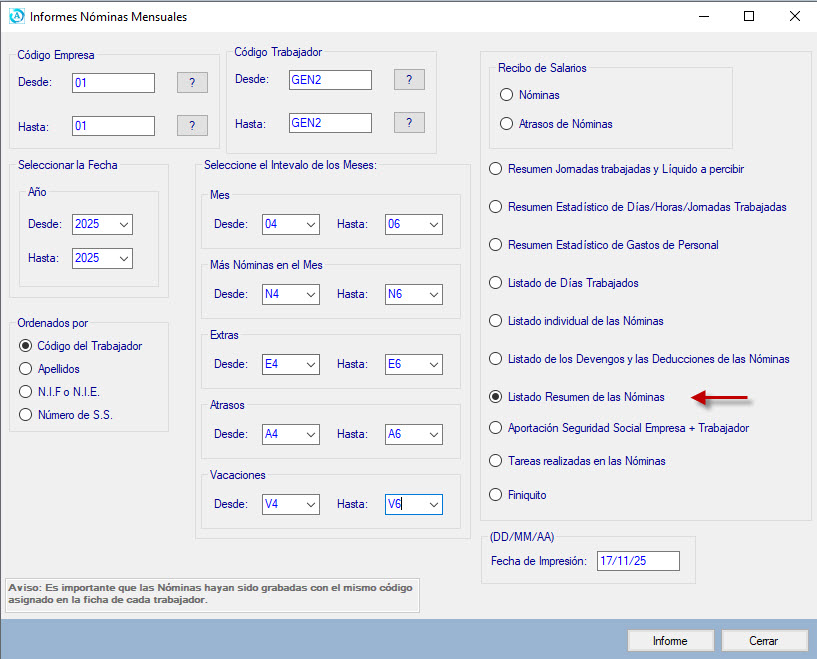Click the Código Empresa Hasta help button

(192, 126)
